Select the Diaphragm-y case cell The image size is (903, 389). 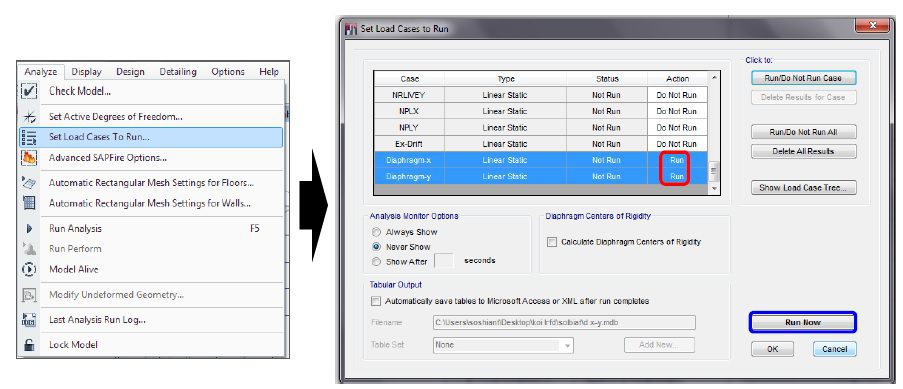[x=409, y=176]
